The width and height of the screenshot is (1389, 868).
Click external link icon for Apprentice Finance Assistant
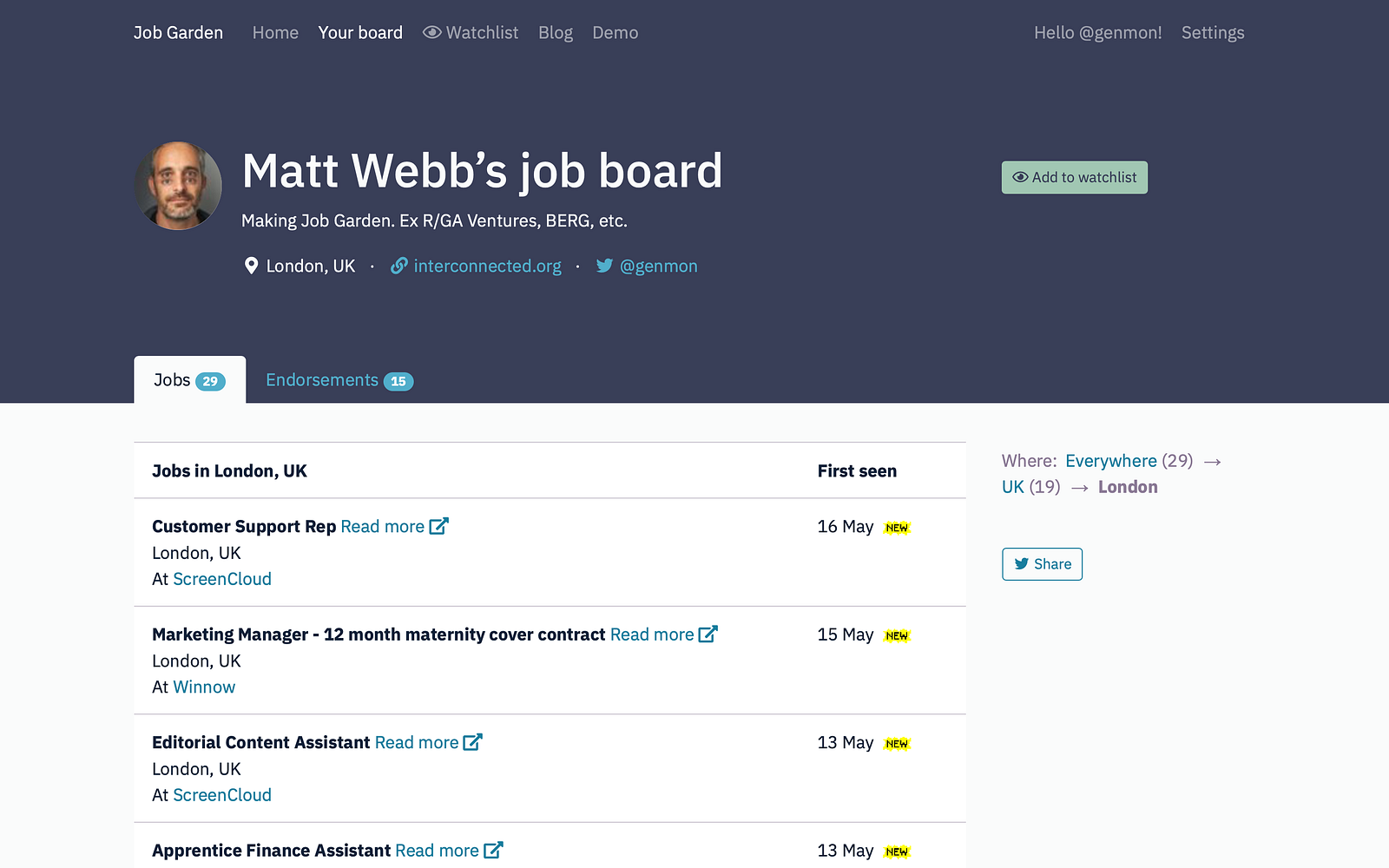coord(493,850)
